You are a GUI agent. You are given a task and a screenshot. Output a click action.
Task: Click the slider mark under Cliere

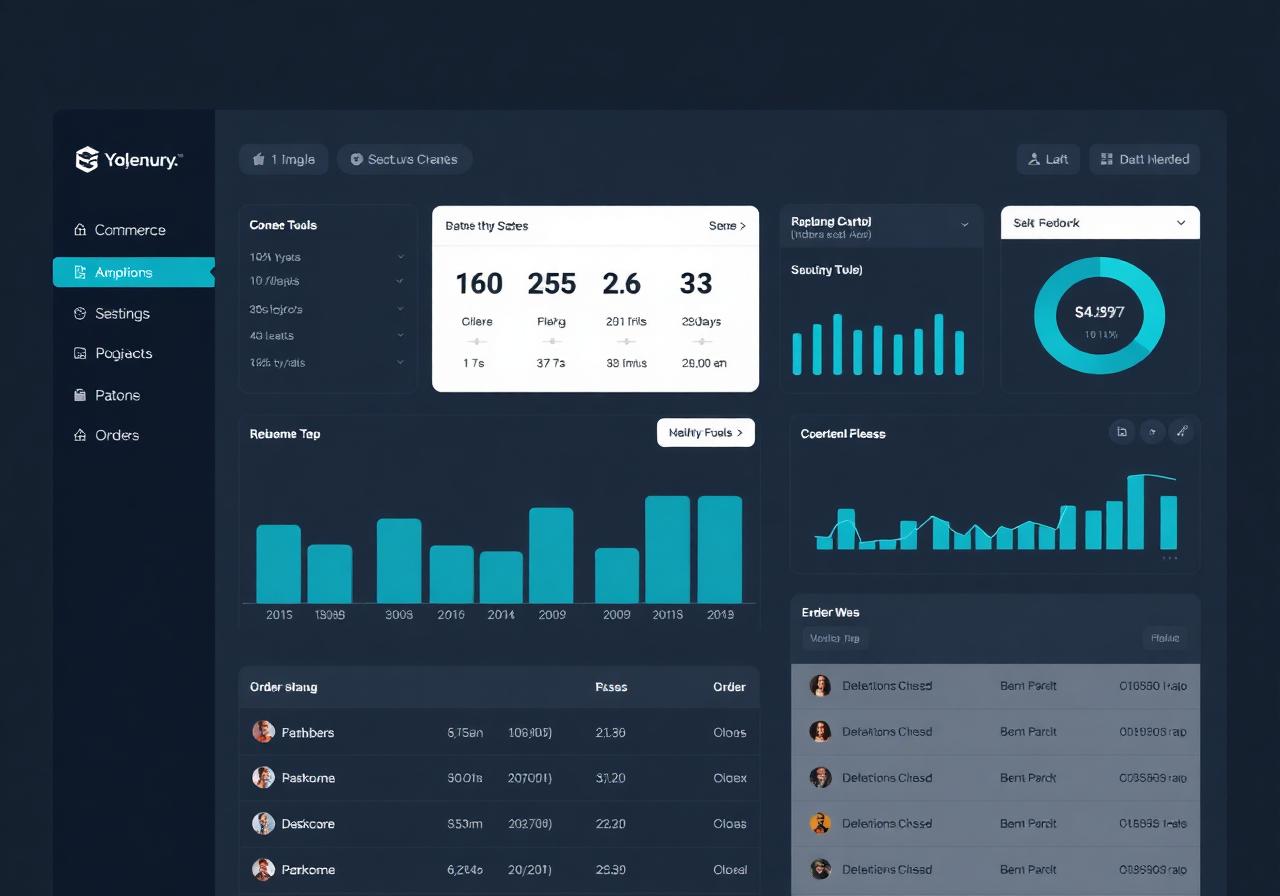tap(477, 342)
